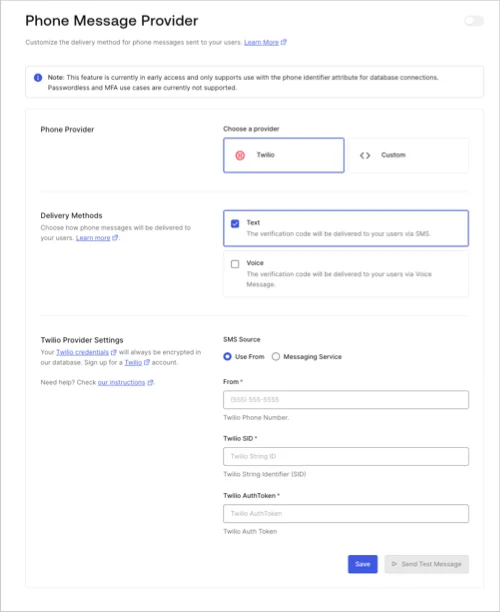Click the Twilio String Identifier (SID) helper text
Image resolution: width=500 pixels, height=612 pixels.
click(265, 474)
